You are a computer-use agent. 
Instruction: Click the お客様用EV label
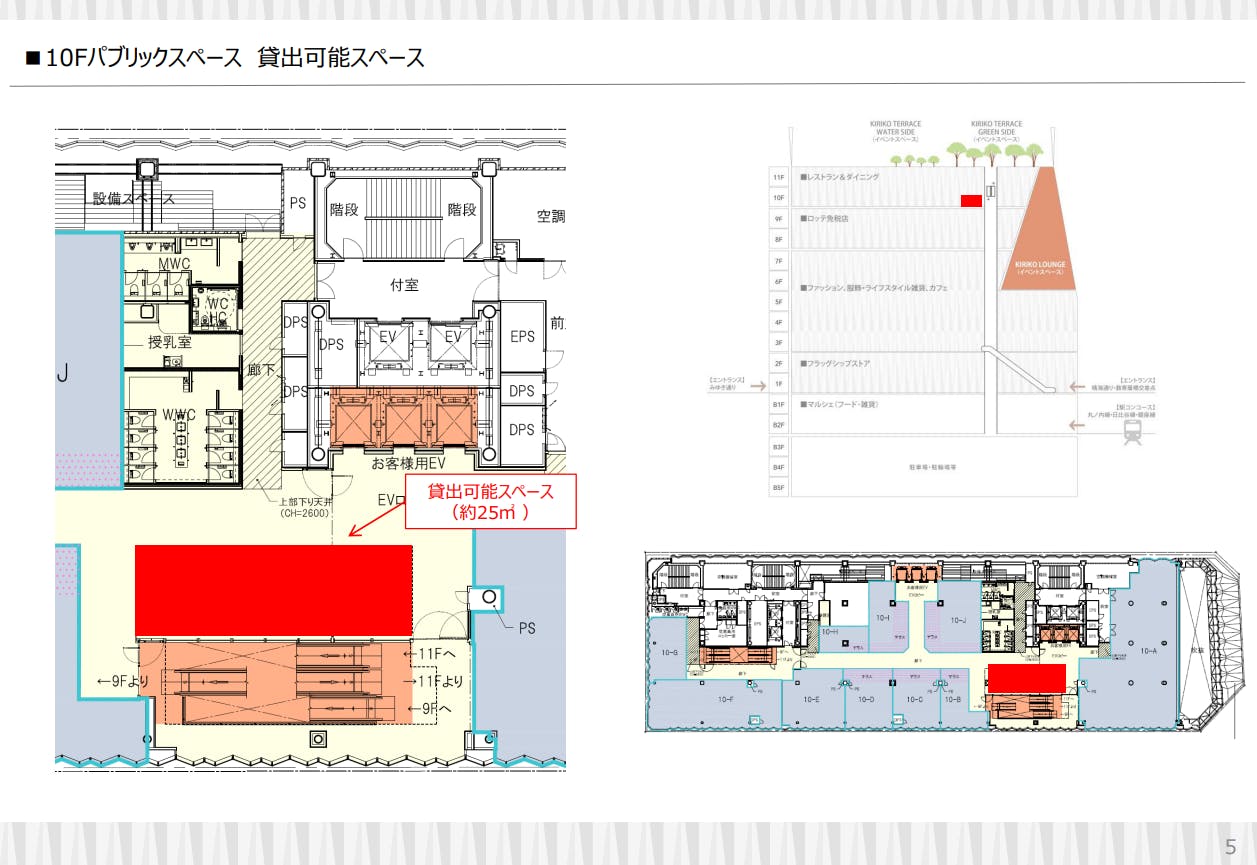(x=408, y=464)
